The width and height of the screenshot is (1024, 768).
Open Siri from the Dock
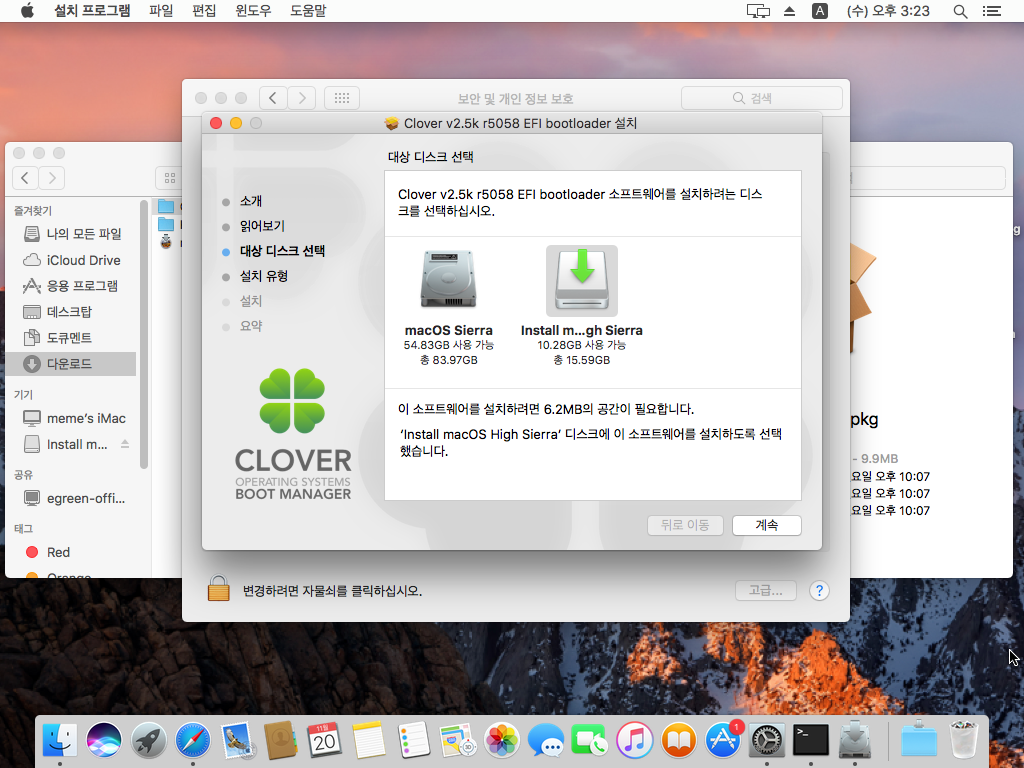[104, 740]
